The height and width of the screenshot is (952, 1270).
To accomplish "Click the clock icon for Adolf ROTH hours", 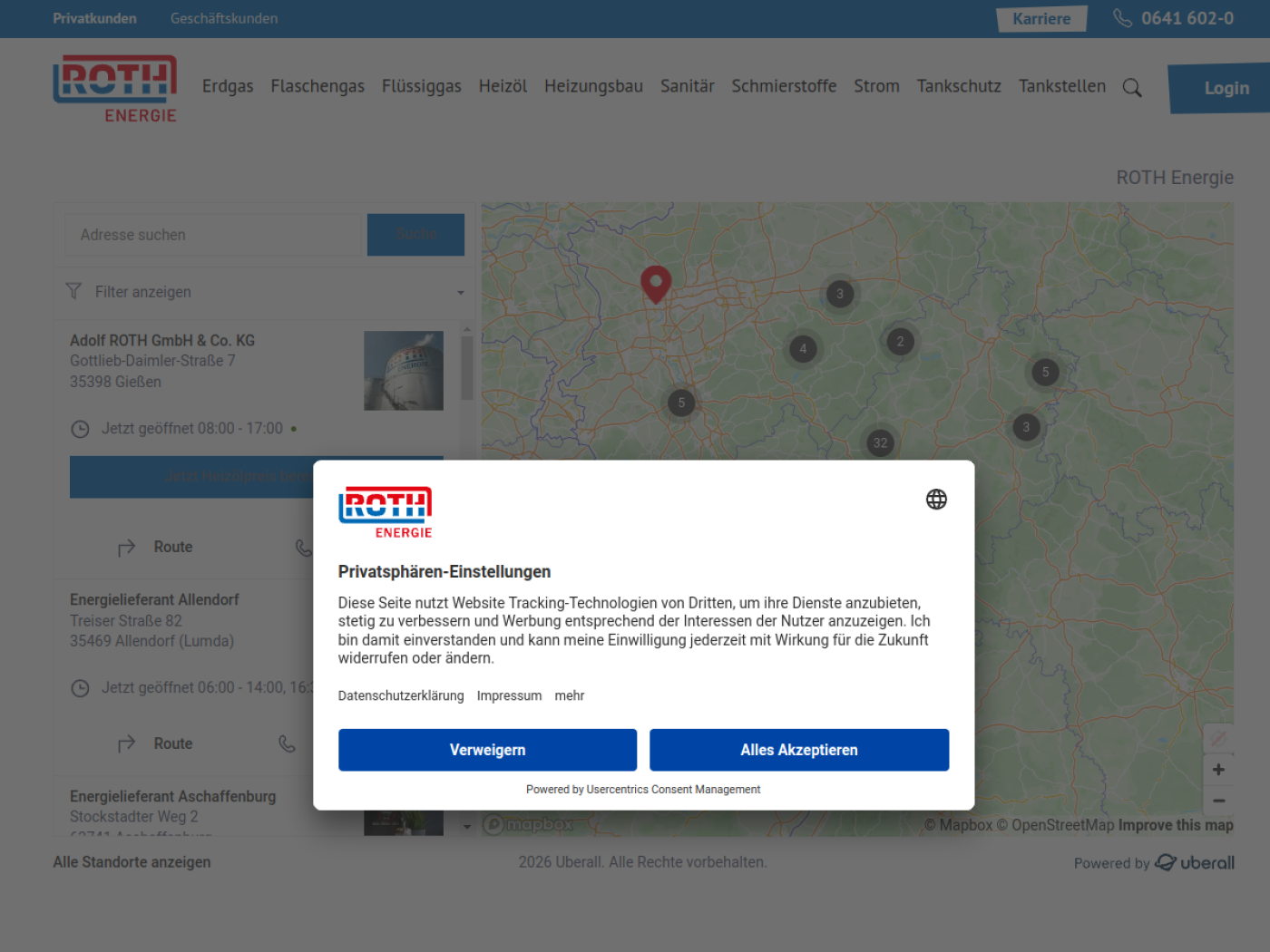I will click(x=80, y=429).
